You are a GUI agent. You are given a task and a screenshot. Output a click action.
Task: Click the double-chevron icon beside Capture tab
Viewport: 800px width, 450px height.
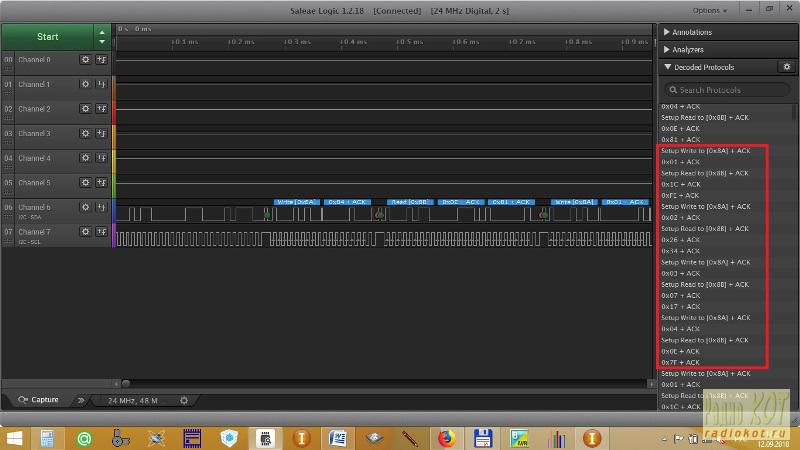point(81,401)
